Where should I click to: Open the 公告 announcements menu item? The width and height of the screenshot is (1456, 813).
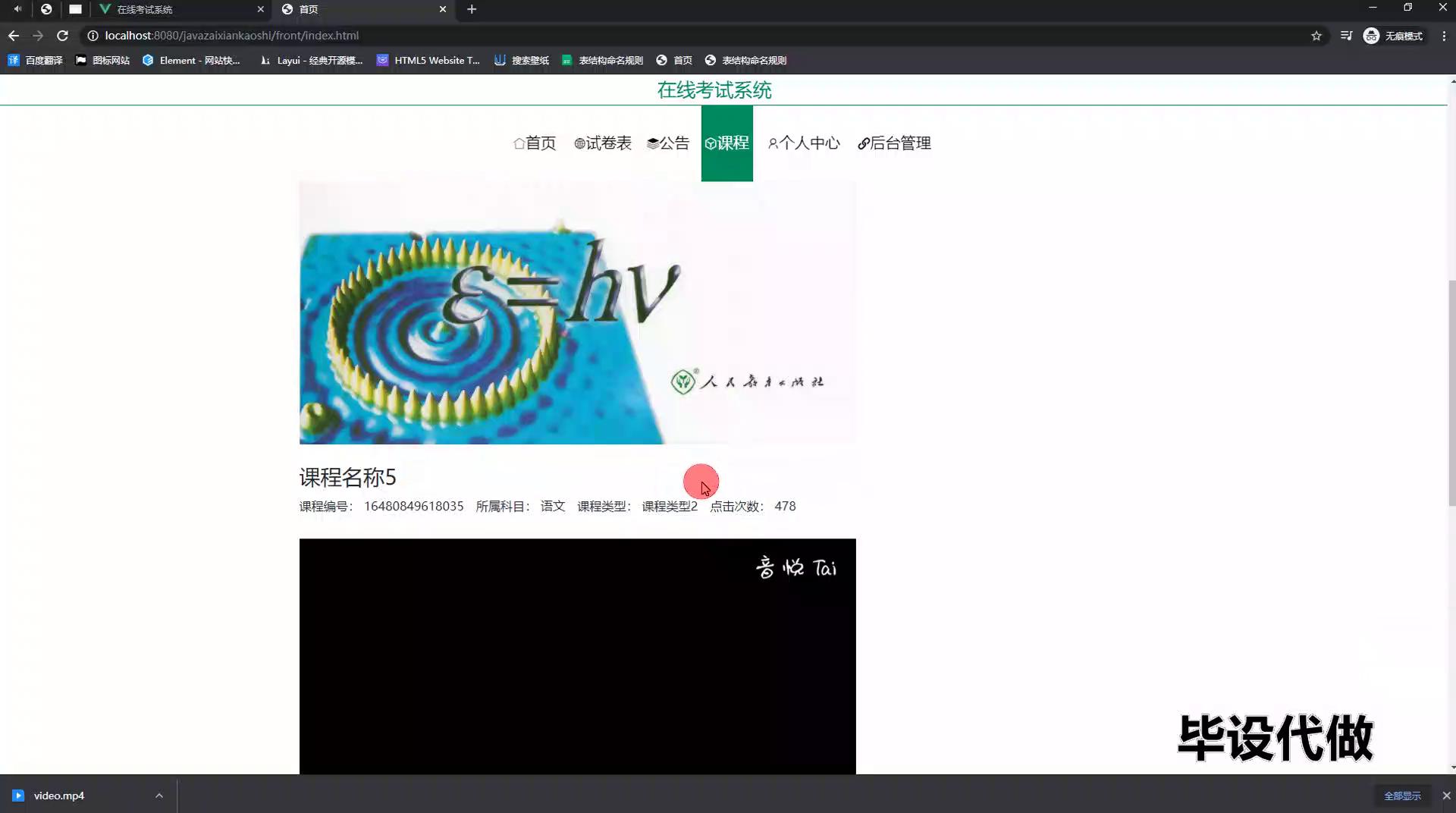[x=668, y=143]
